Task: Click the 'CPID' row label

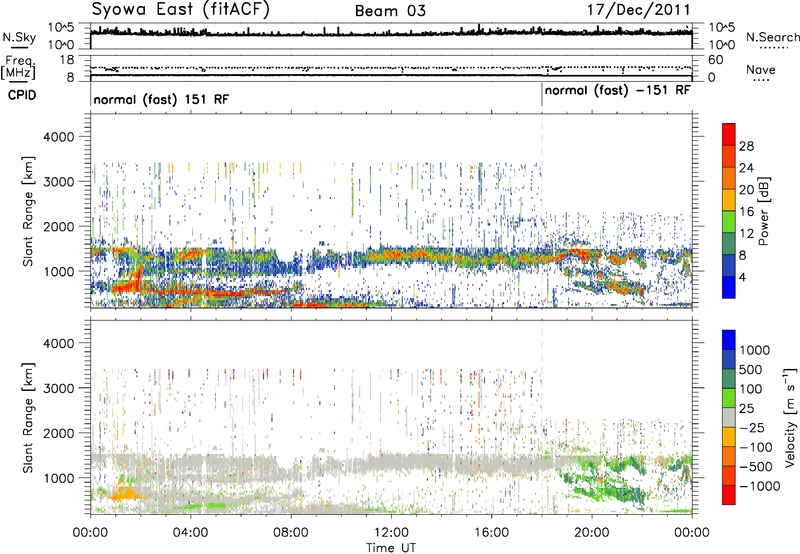Action: 22,95
